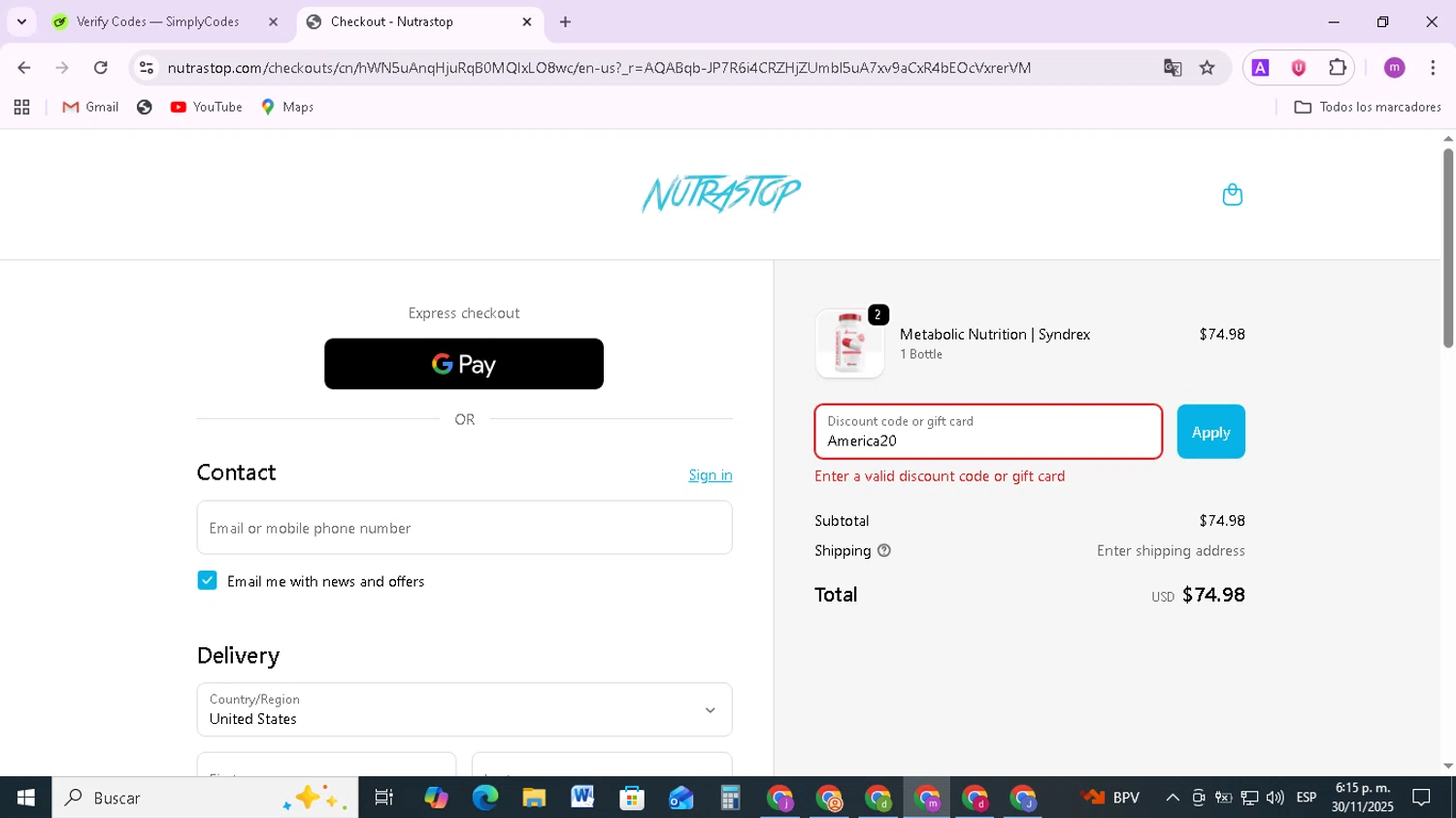The width and height of the screenshot is (1456, 818).
Task: Open the uBlock shield extension icon
Action: pos(1299,68)
